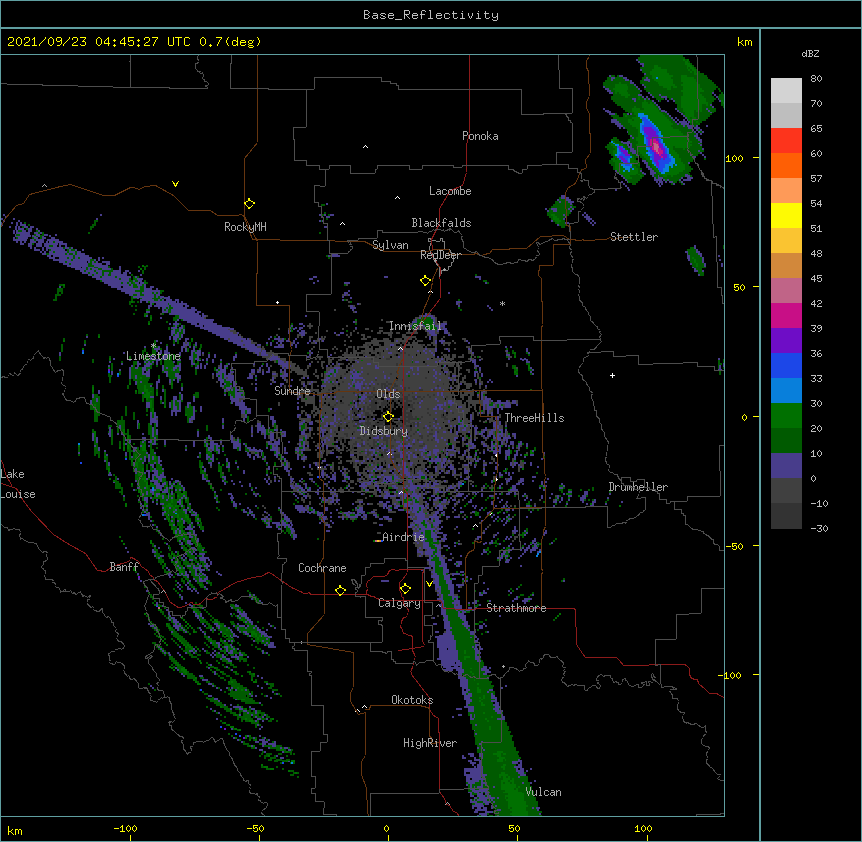Screen dimensions: 862x842
Task: Click the dBZ legend heading
Action: click(810, 53)
